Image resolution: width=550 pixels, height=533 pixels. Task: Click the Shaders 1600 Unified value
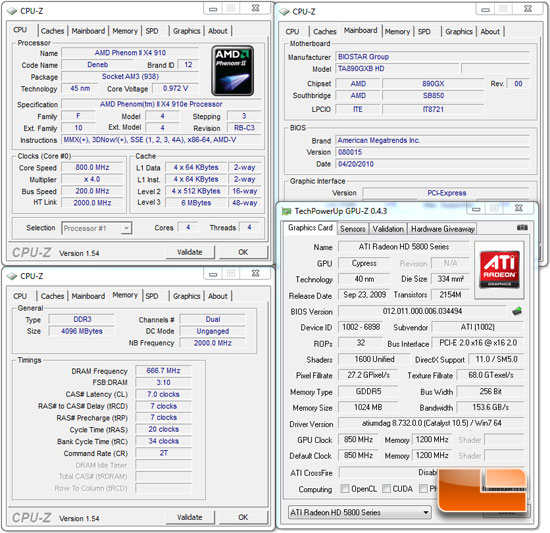(x=374, y=359)
